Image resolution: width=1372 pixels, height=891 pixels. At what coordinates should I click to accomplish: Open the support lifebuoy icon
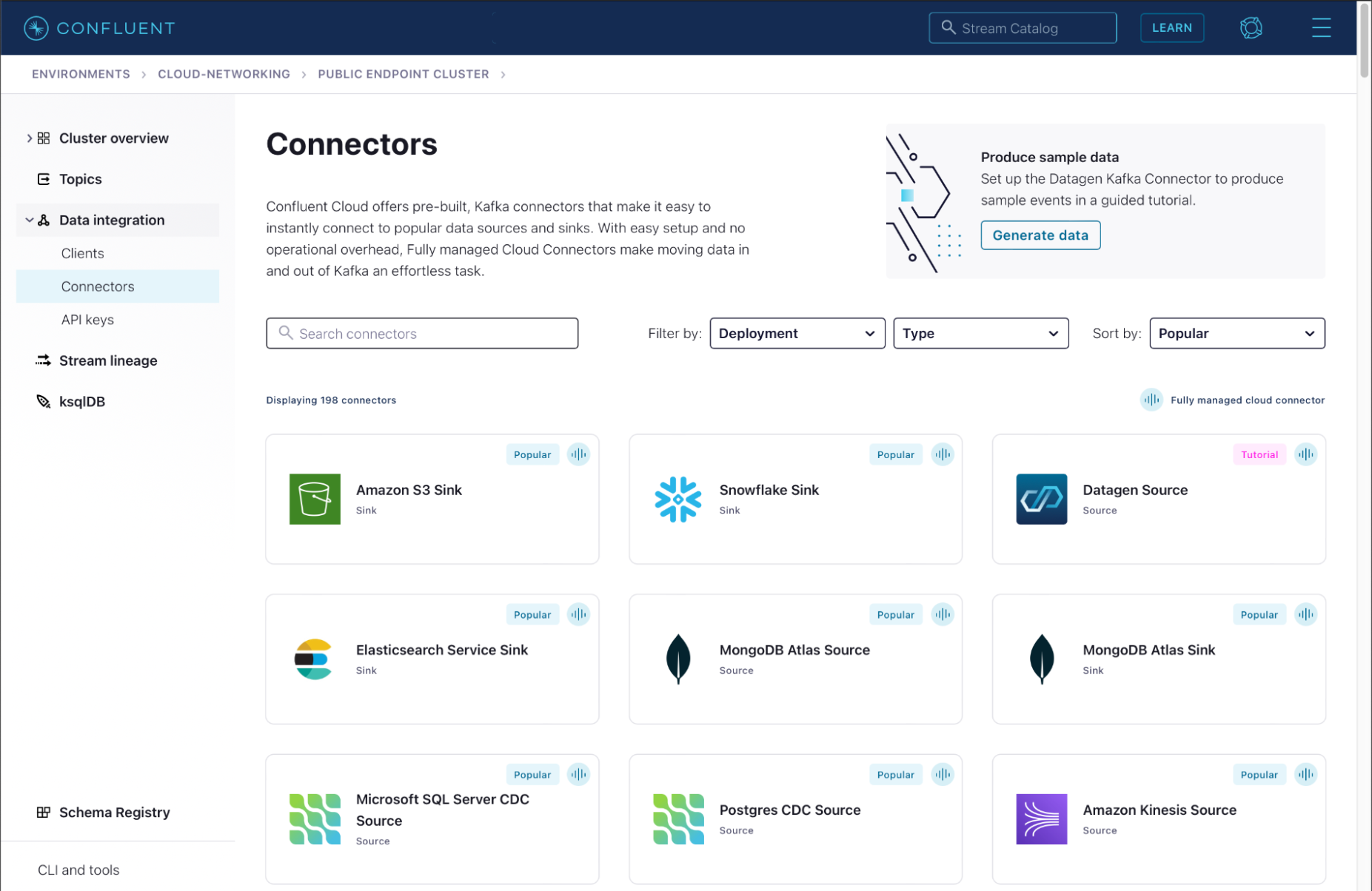point(1251,28)
